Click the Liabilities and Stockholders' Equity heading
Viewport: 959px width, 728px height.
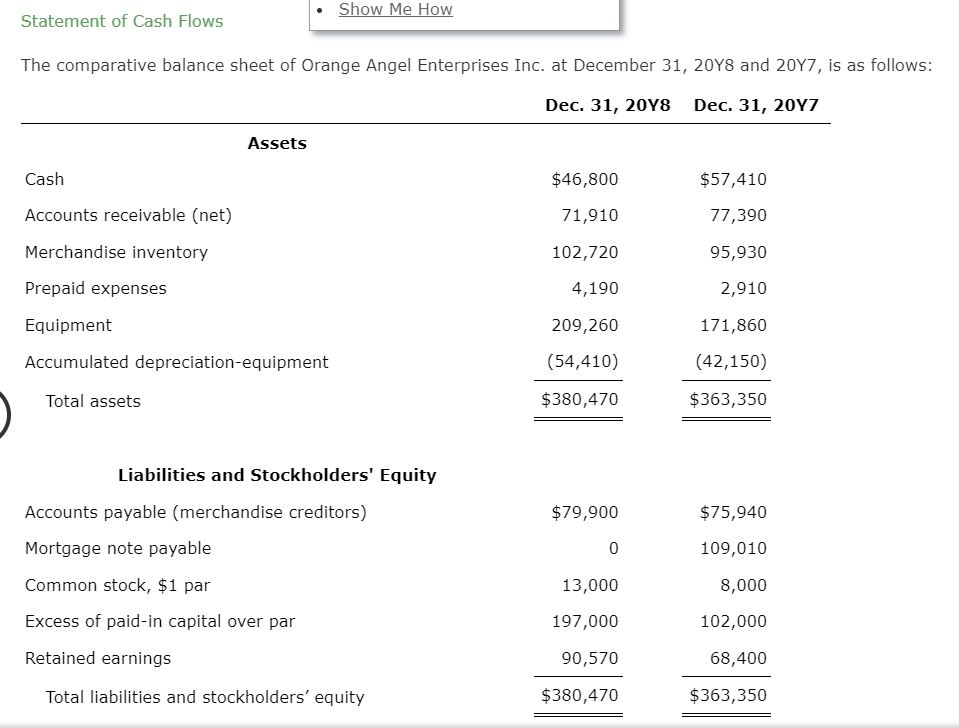point(277,475)
